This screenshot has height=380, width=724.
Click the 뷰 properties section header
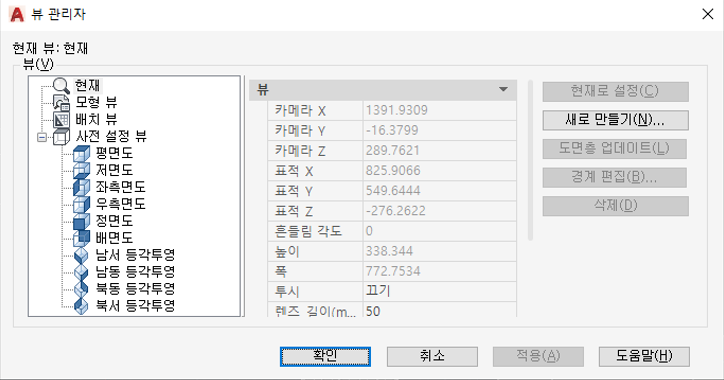(382, 90)
